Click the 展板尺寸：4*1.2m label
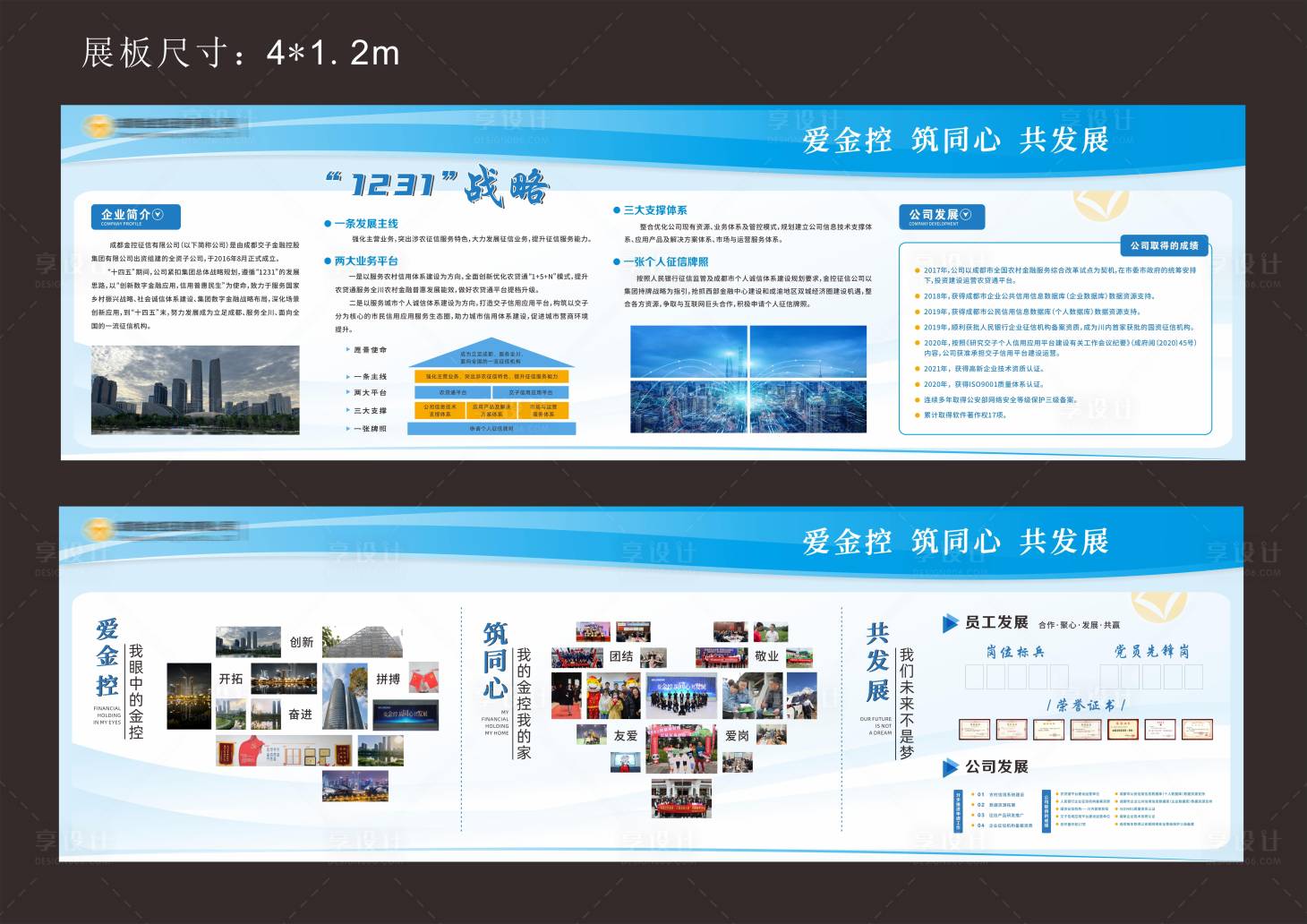Screen dimensions: 1307x924 pyautogui.click(x=241, y=54)
